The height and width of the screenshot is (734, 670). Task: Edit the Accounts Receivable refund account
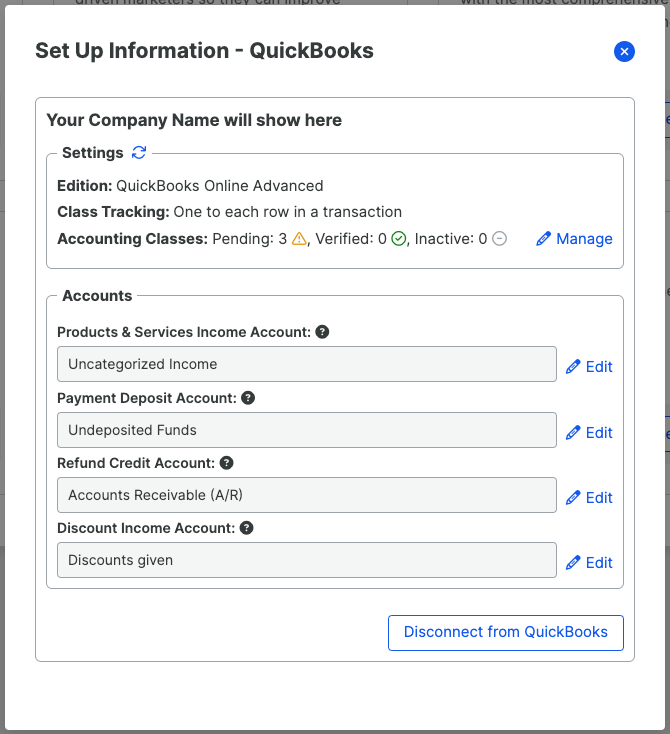[589, 498]
